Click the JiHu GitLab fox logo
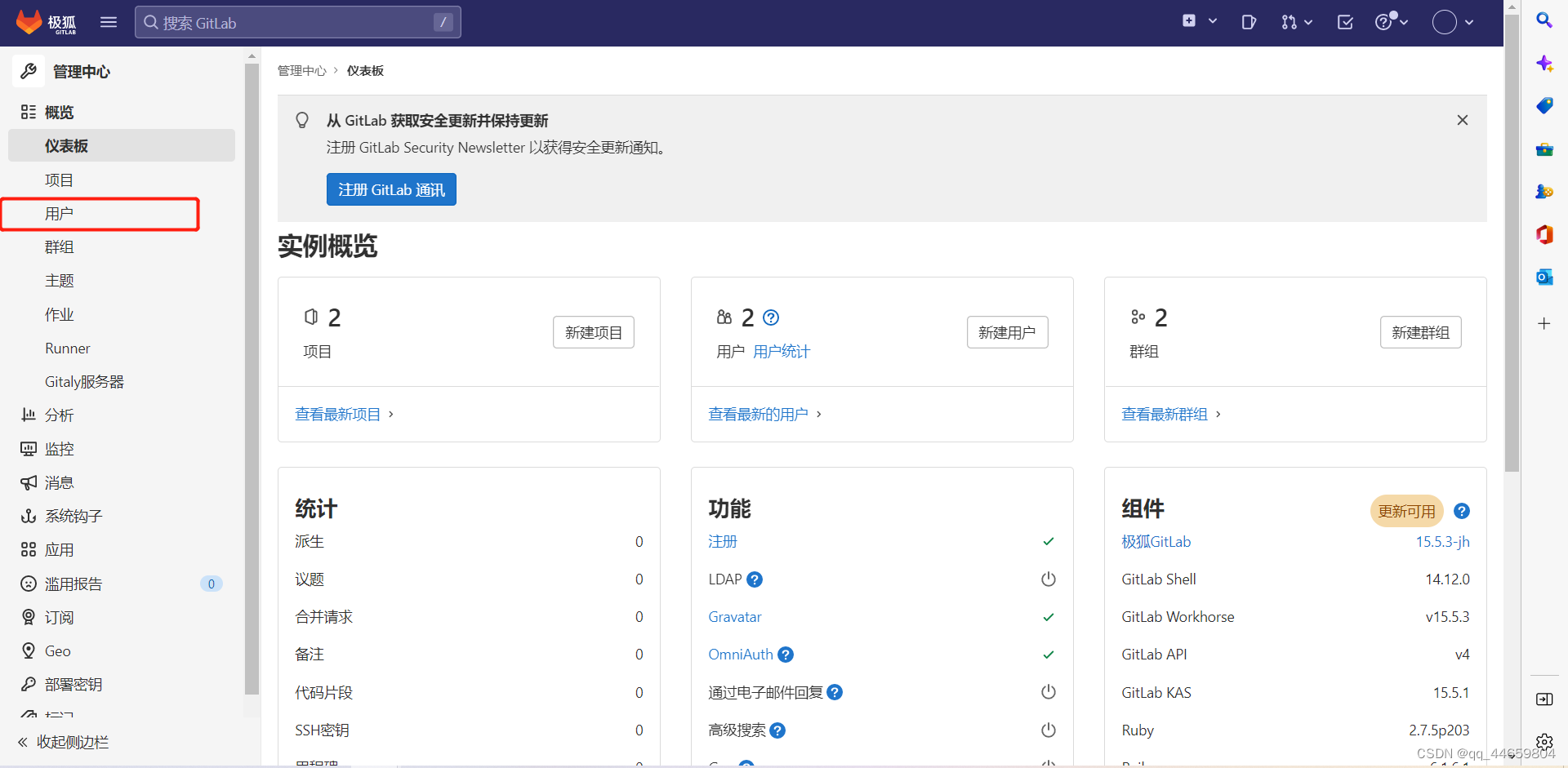Image resolution: width=1568 pixels, height=768 pixels. [x=47, y=22]
